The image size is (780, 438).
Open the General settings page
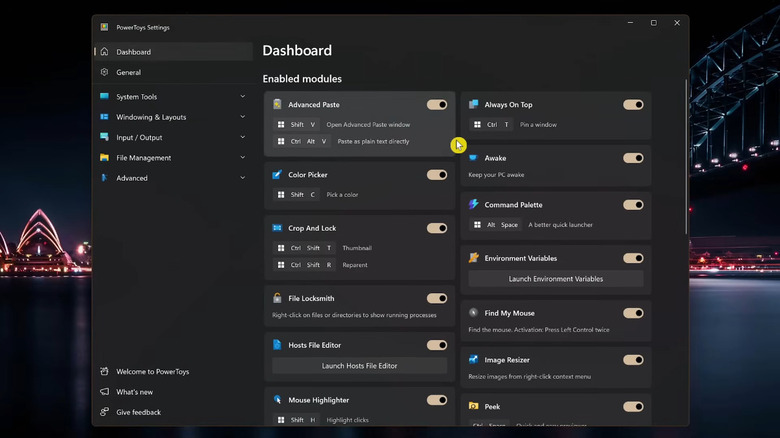click(x=174, y=72)
